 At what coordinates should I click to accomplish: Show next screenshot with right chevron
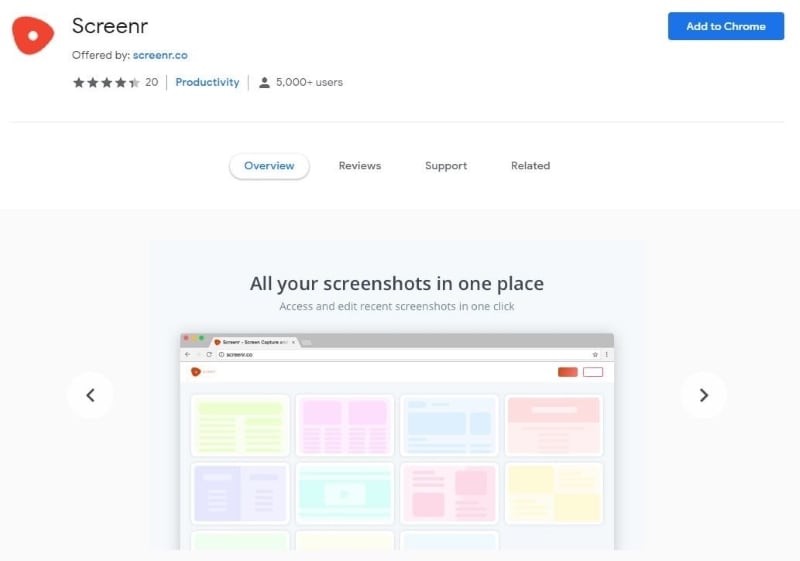tap(703, 395)
